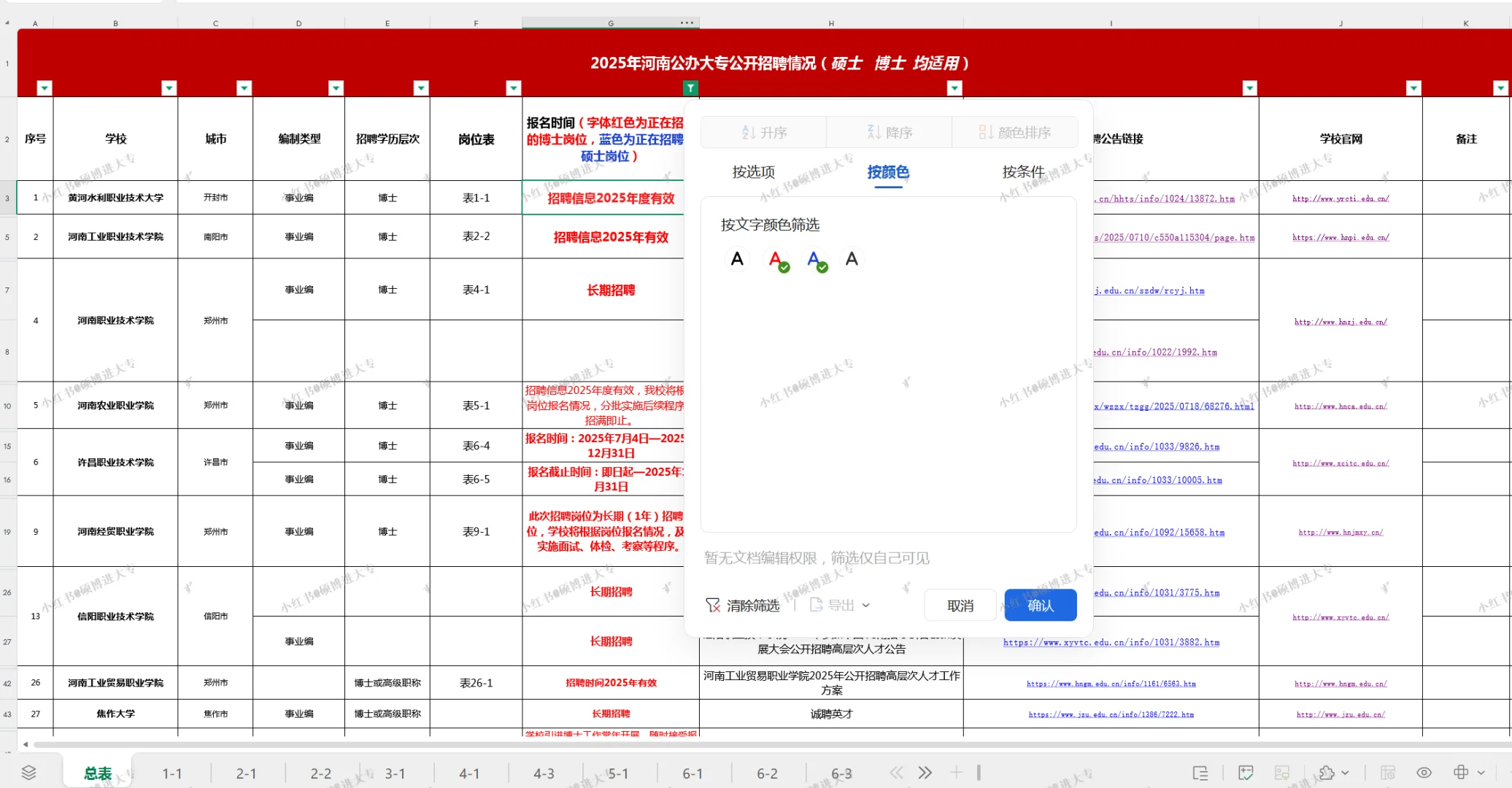The width and height of the screenshot is (1512, 788).
Task: Click the next sheets double-arrow
Action: click(925, 773)
